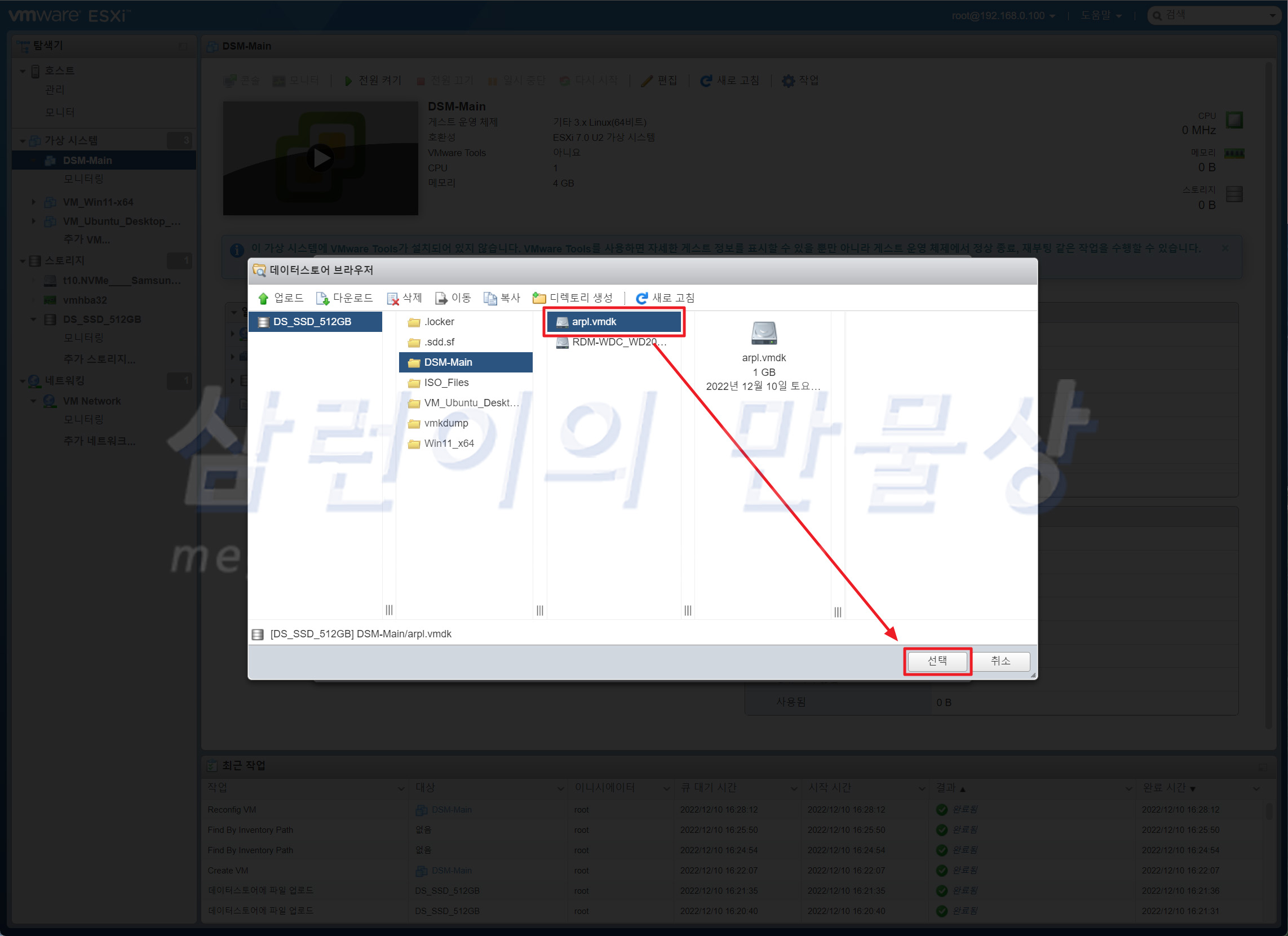Select the arpl.vmdk file entry

[x=594, y=322]
